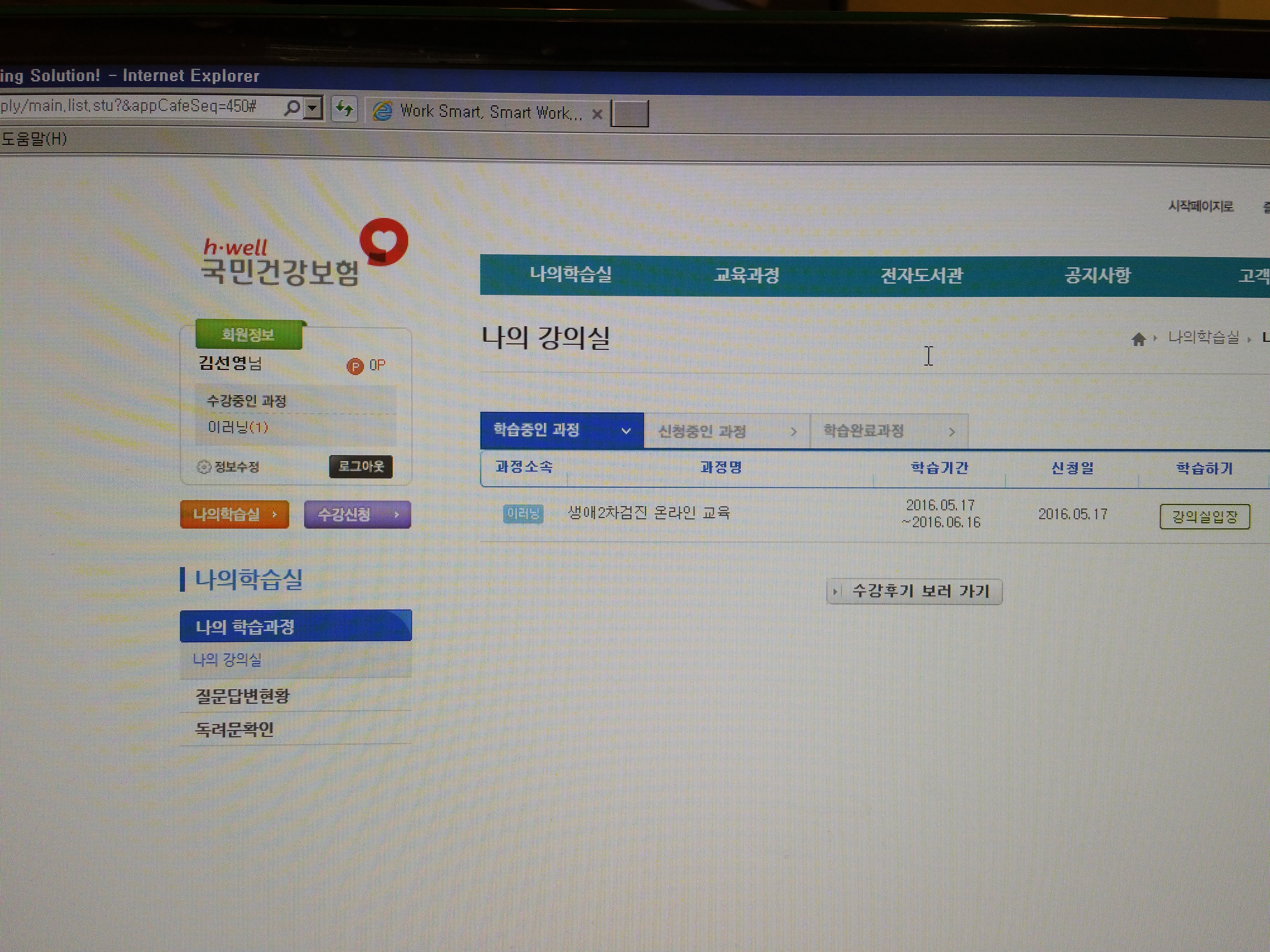Viewport: 1270px width, 952px height.
Task: Click the purple 수강신청 button
Action: pos(357,515)
